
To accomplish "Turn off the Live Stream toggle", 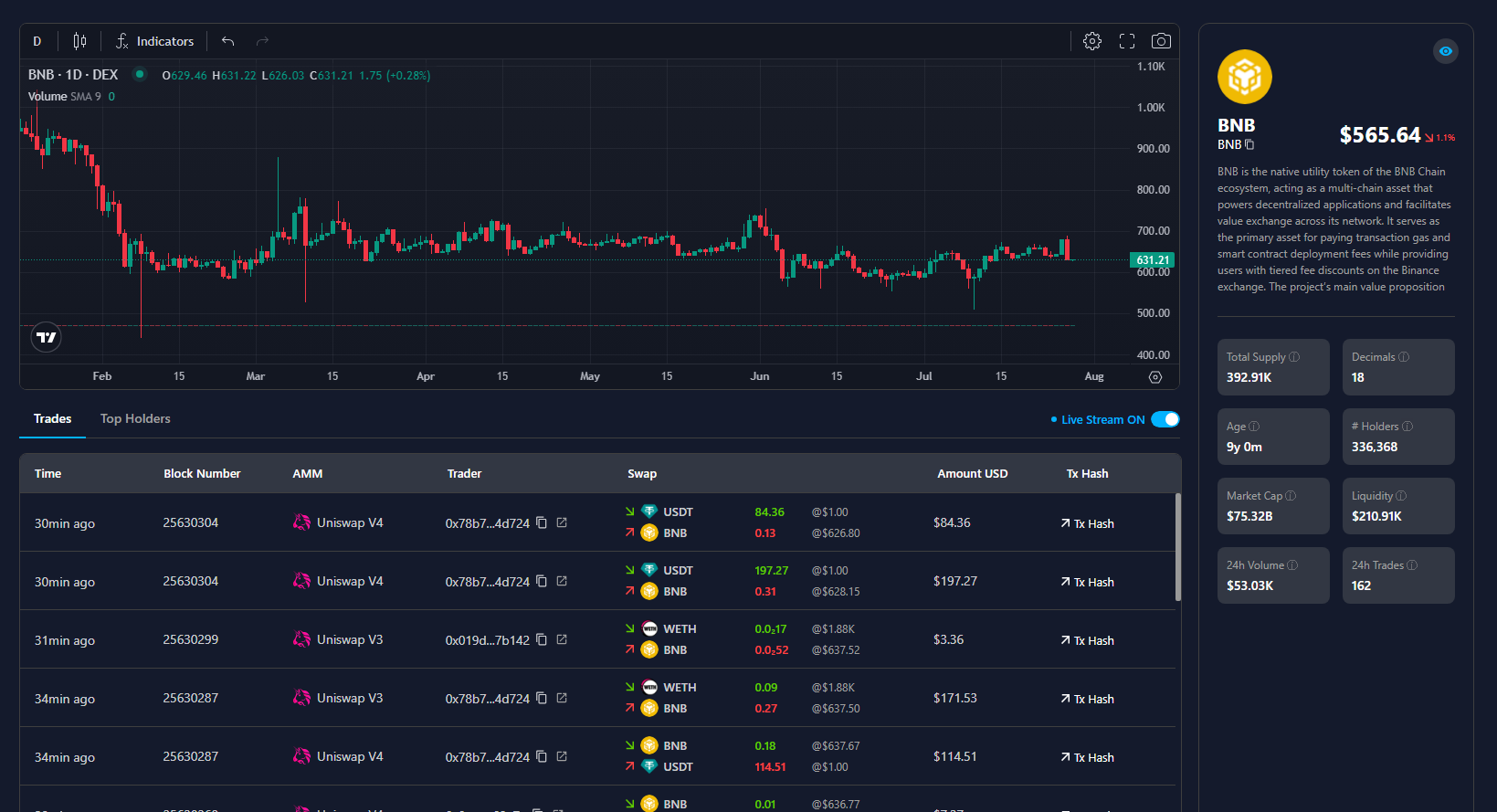I will [1165, 419].
